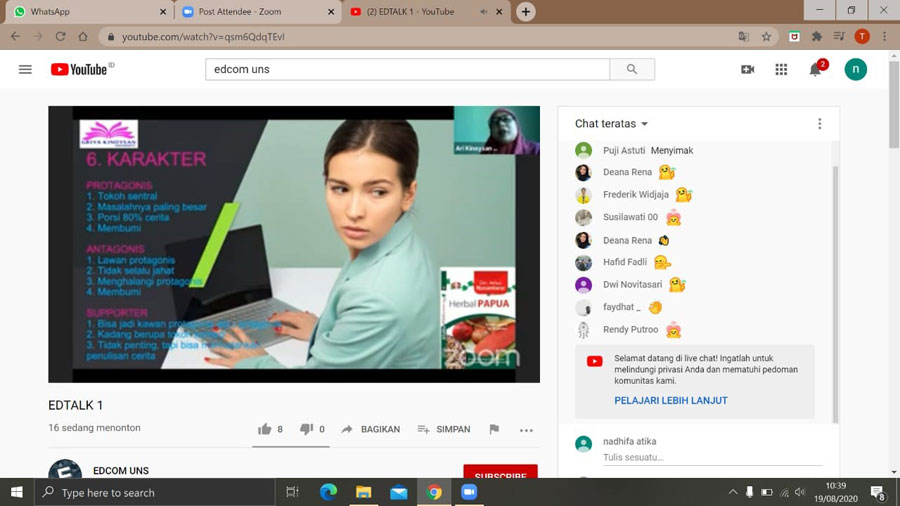Open the volume tray icon
900x506 pixels.
click(x=801, y=492)
